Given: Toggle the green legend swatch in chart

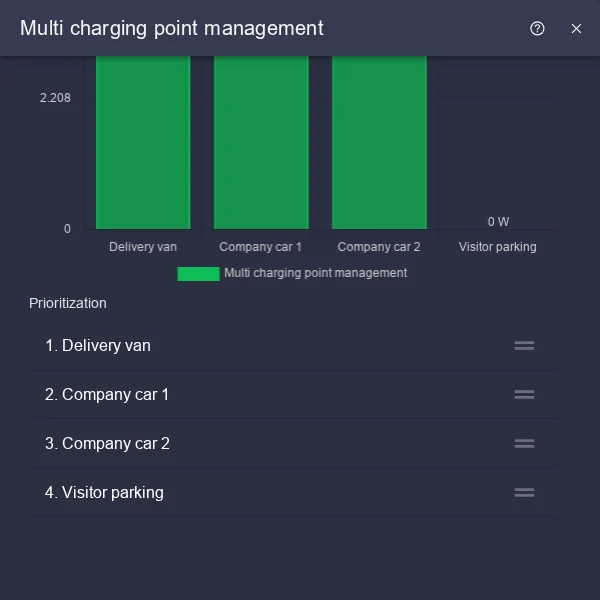Looking at the screenshot, I should (x=198, y=274).
